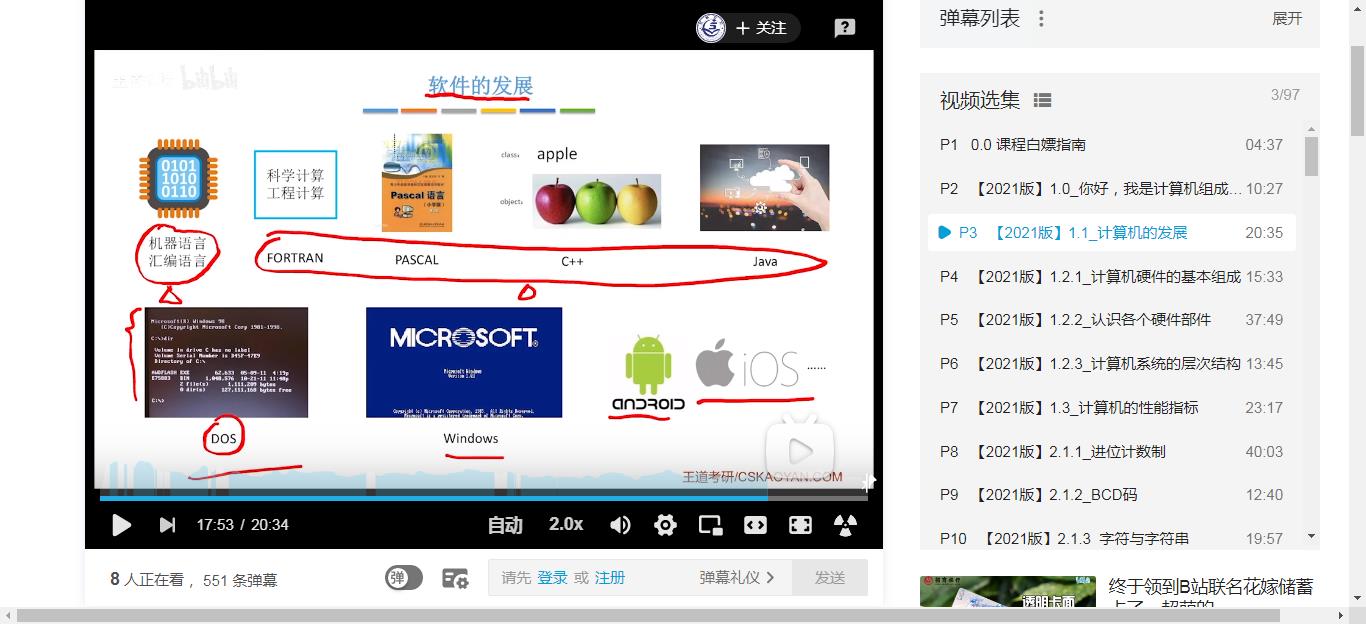Image resolution: width=1366 pixels, height=624 pixels.
Task: Click the 注册 link
Action: point(610,578)
